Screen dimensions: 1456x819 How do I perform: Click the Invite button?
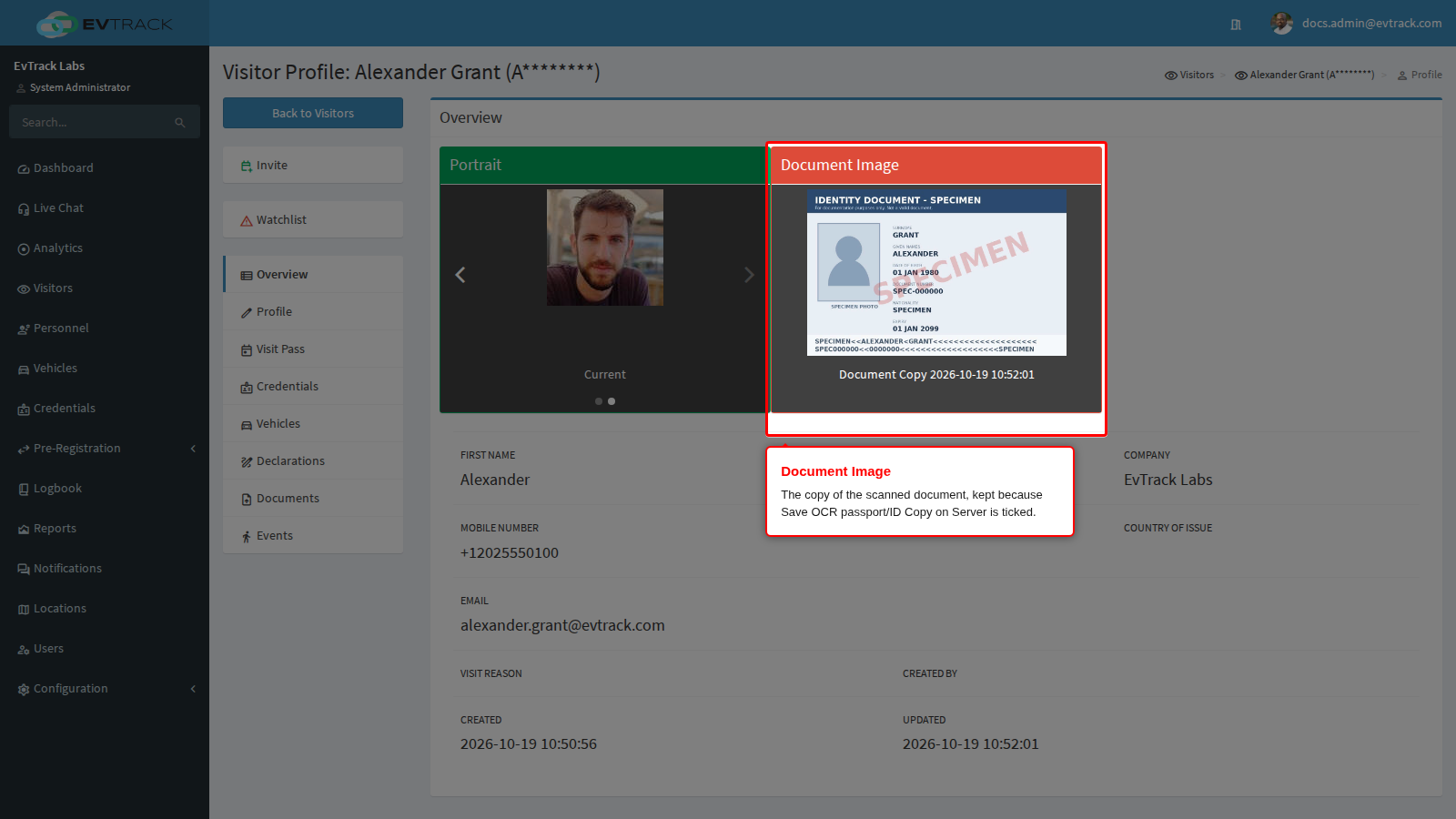[x=313, y=165]
